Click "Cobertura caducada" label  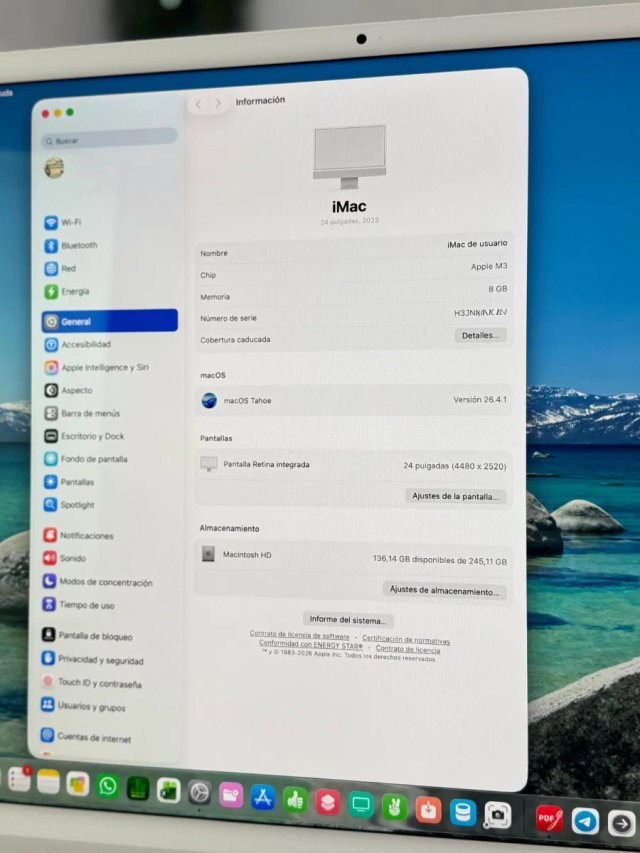pos(235,339)
